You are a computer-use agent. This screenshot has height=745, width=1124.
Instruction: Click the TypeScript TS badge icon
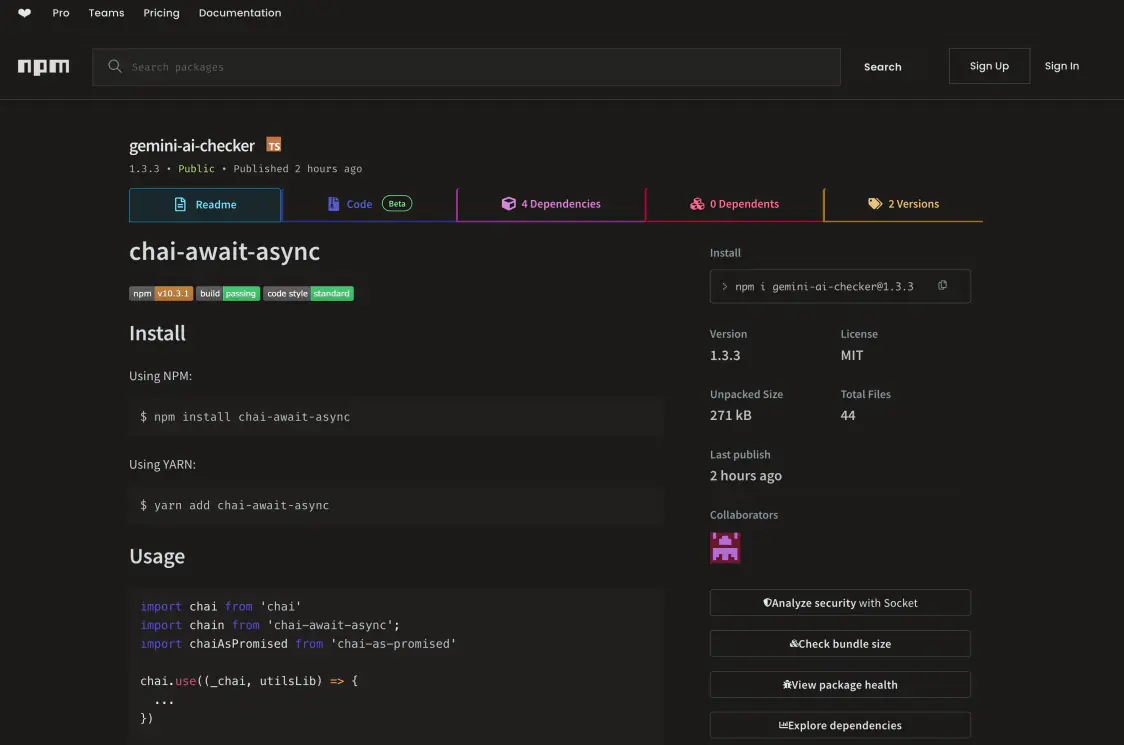tap(274, 146)
